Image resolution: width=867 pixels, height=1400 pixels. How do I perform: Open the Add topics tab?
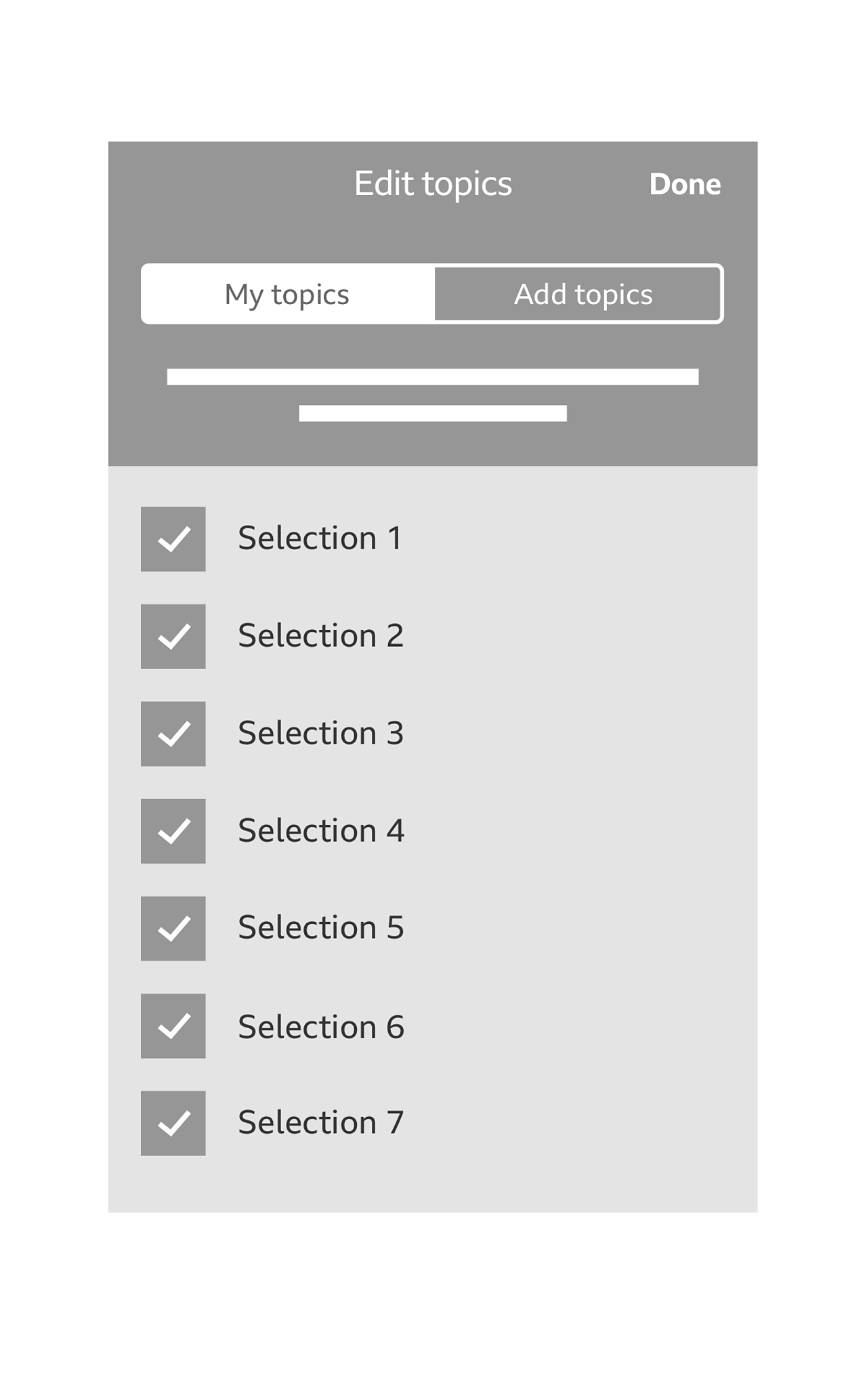[x=578, y=294]
